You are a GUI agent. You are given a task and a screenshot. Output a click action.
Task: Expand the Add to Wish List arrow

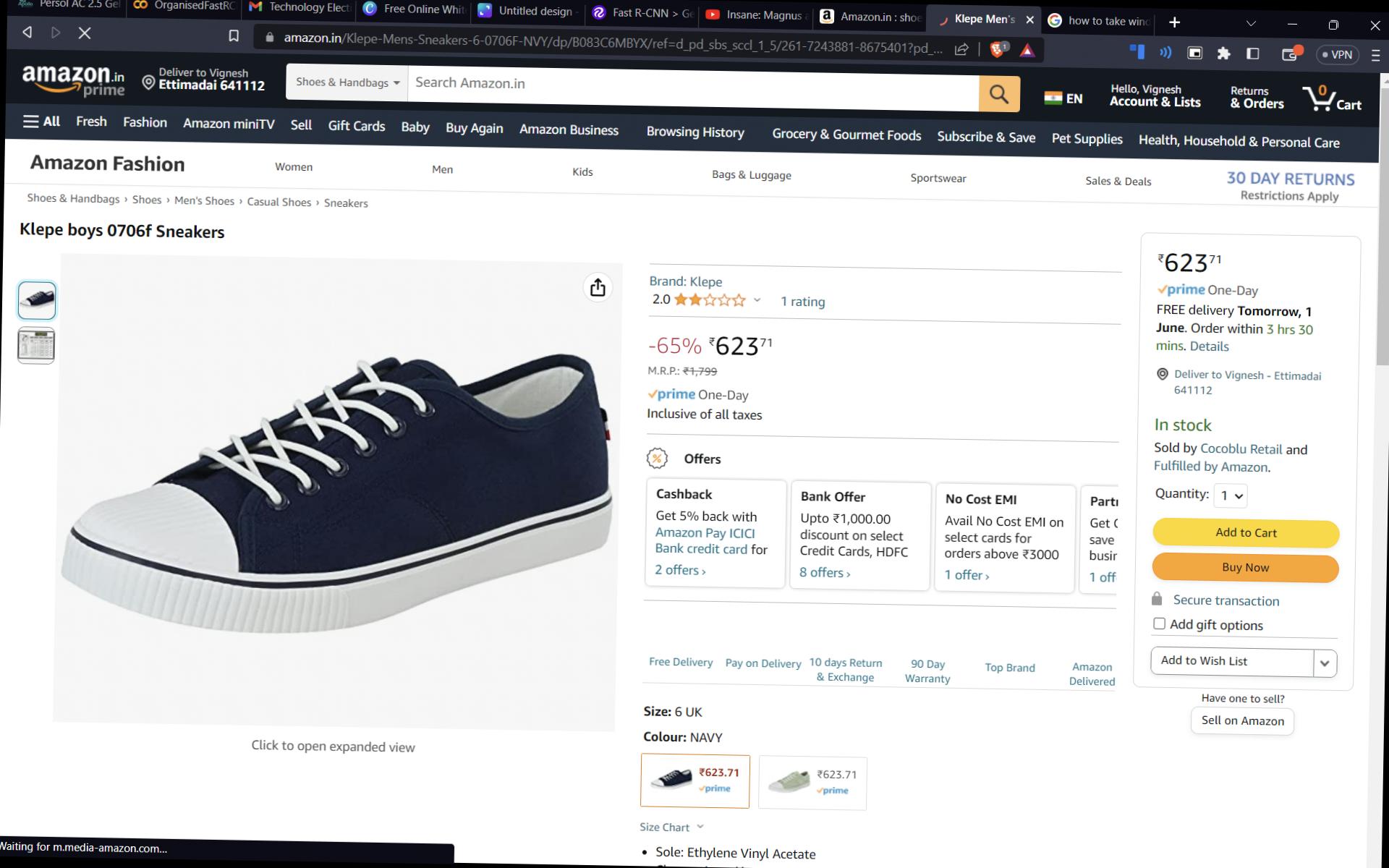pos(1325,663)
